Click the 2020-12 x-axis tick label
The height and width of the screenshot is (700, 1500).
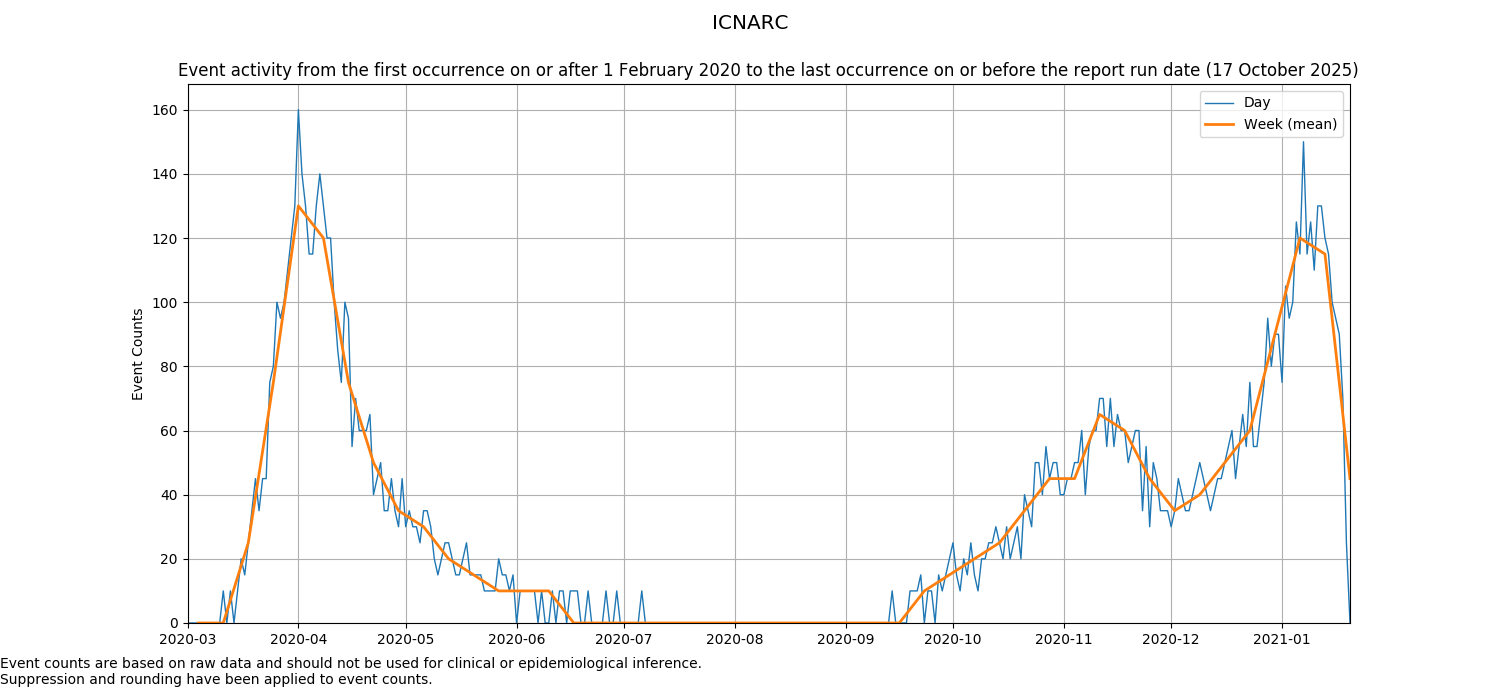click(x=1171, y=639)
